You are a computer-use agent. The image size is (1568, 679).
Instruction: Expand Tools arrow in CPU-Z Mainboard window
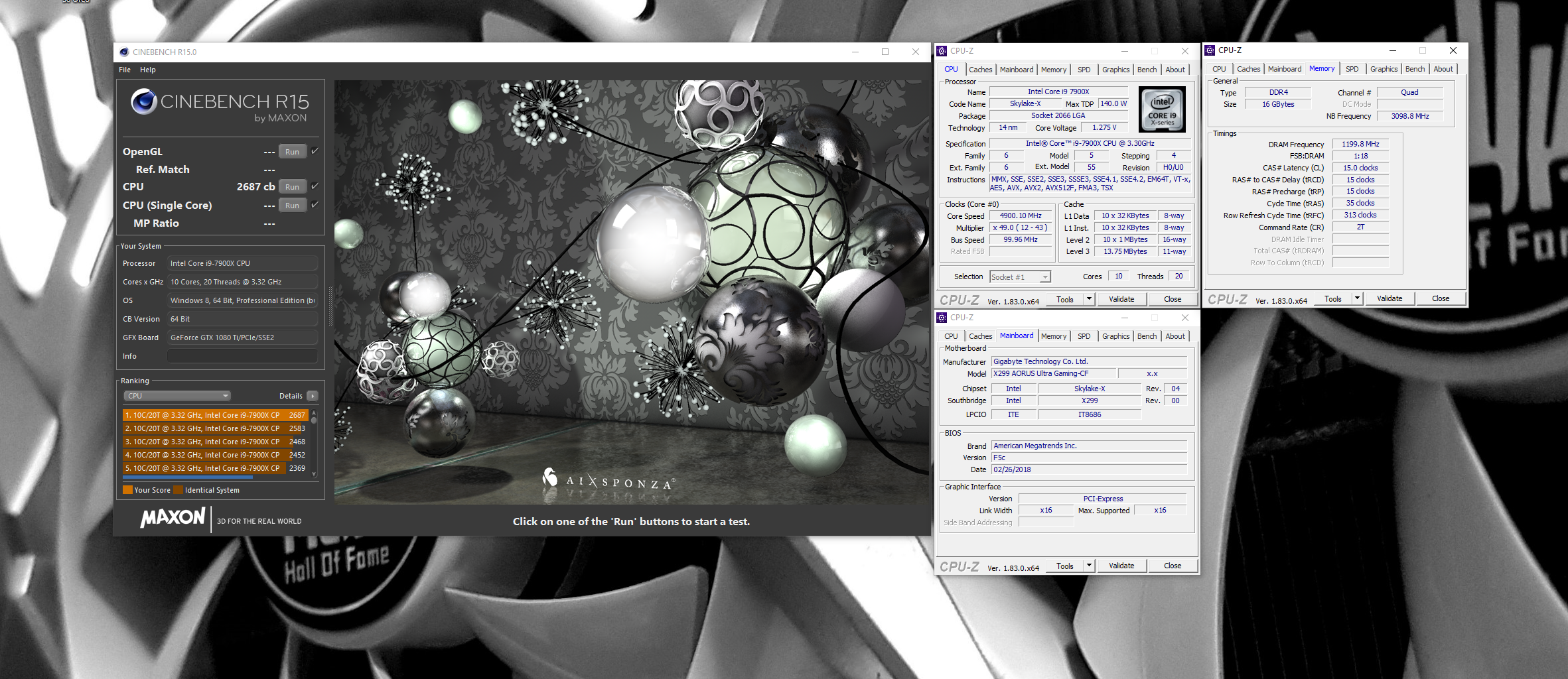(1089, 566)
